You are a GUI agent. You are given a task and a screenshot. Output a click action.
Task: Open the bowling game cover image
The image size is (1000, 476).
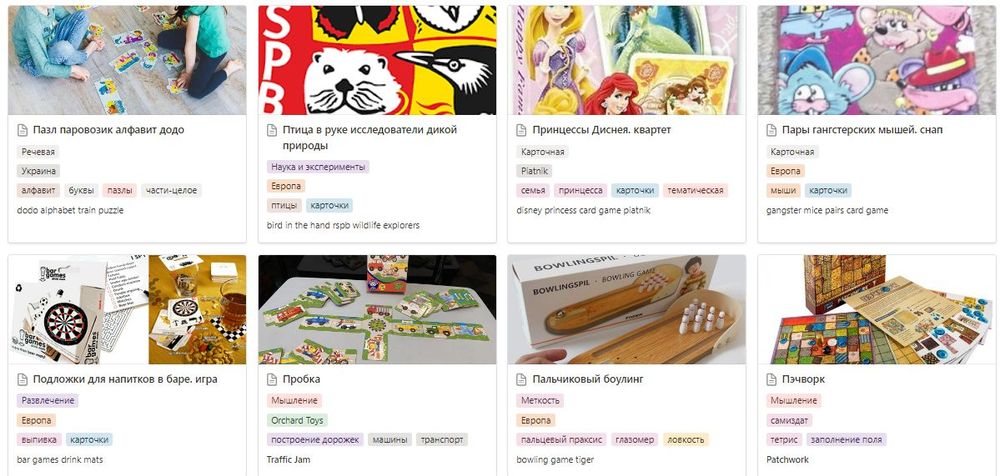626,309
